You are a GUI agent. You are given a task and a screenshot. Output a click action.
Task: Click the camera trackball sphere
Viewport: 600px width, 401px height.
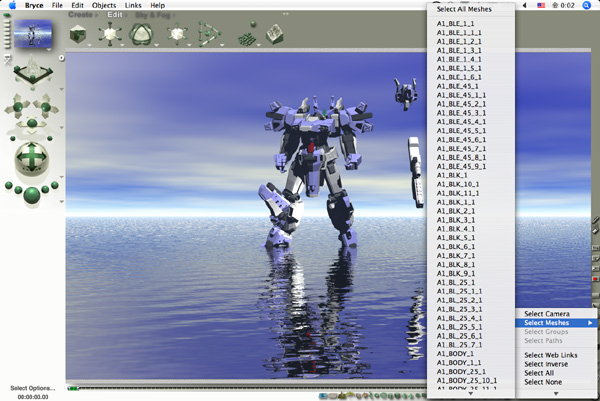[x=32, y=158]
